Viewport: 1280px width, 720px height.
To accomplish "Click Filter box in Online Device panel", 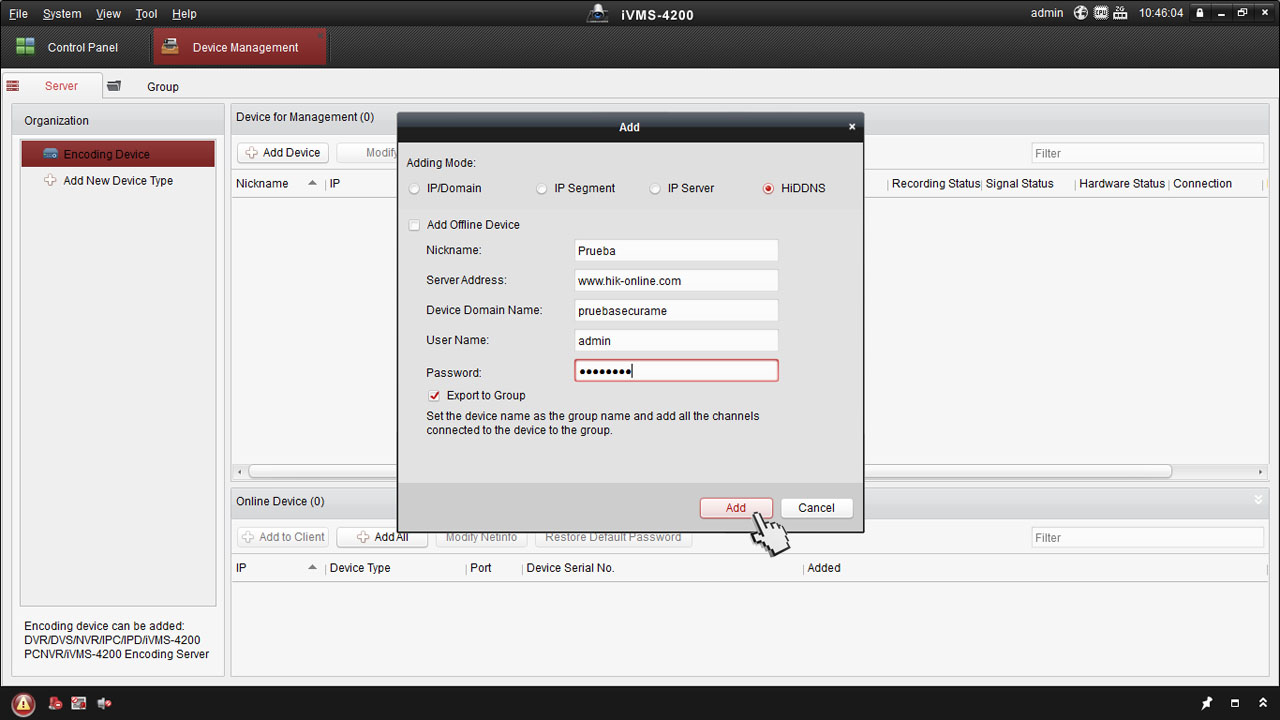I will click(x=1147, y=537).
